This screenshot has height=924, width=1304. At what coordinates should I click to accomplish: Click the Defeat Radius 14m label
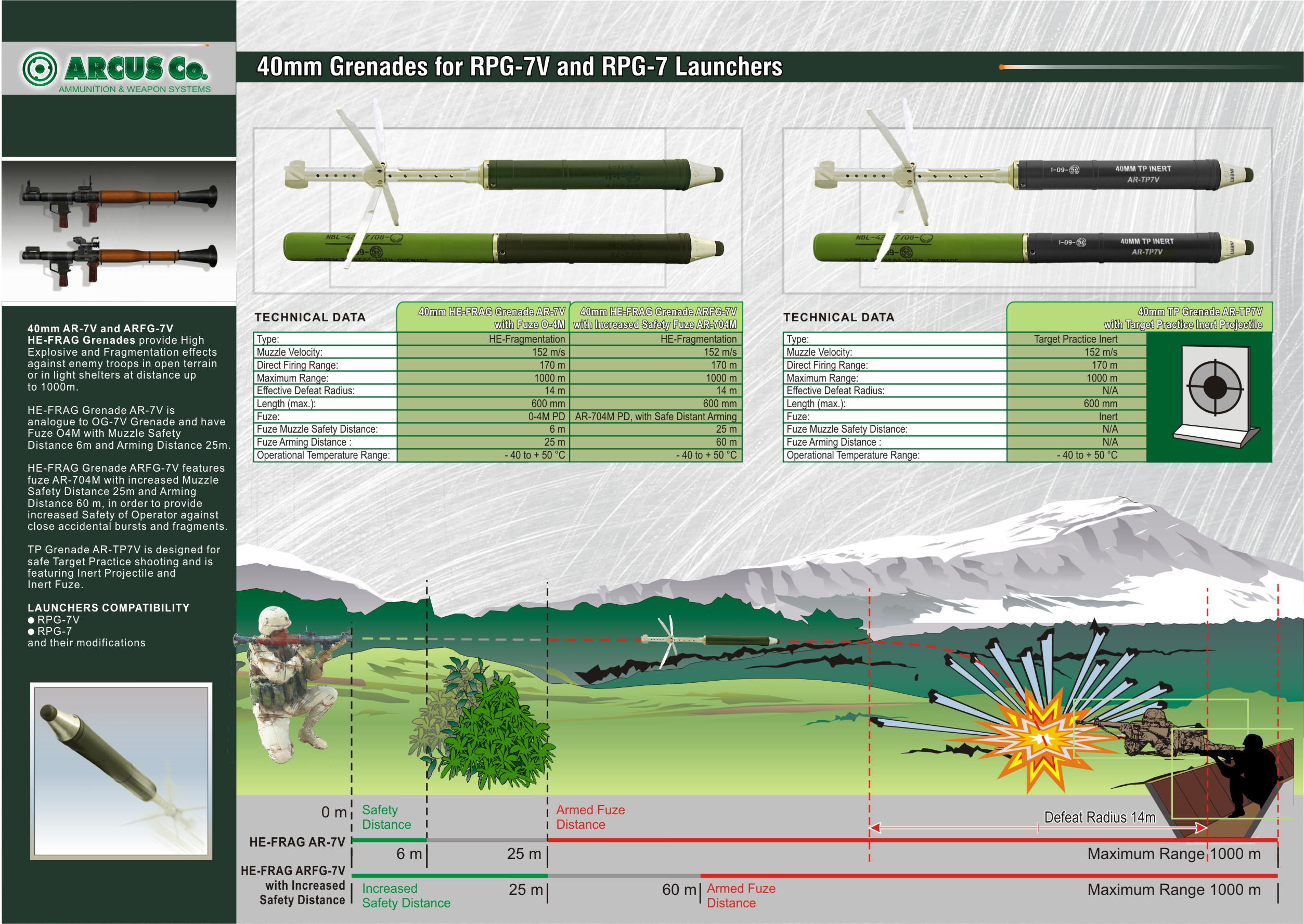click(x=1099, y=817)
